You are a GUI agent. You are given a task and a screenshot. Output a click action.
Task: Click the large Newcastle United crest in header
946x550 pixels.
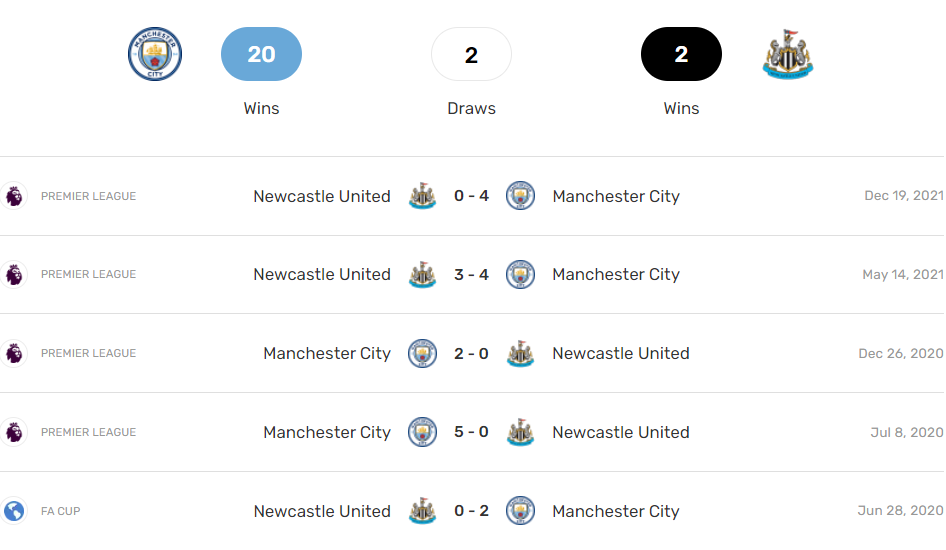[788, 54]
